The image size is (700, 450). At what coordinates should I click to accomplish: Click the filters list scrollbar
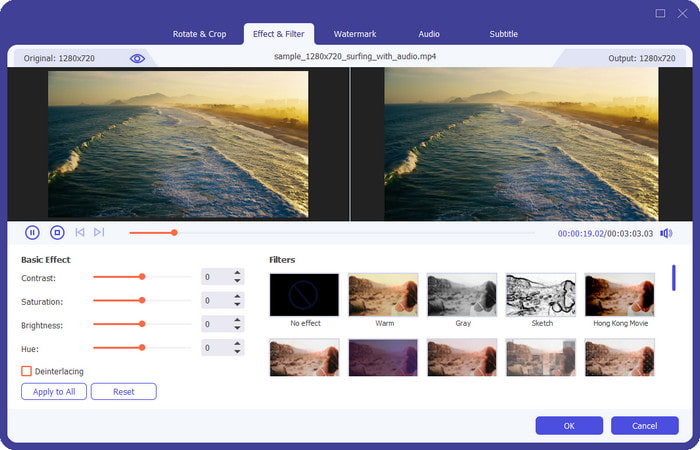(673, 277)
